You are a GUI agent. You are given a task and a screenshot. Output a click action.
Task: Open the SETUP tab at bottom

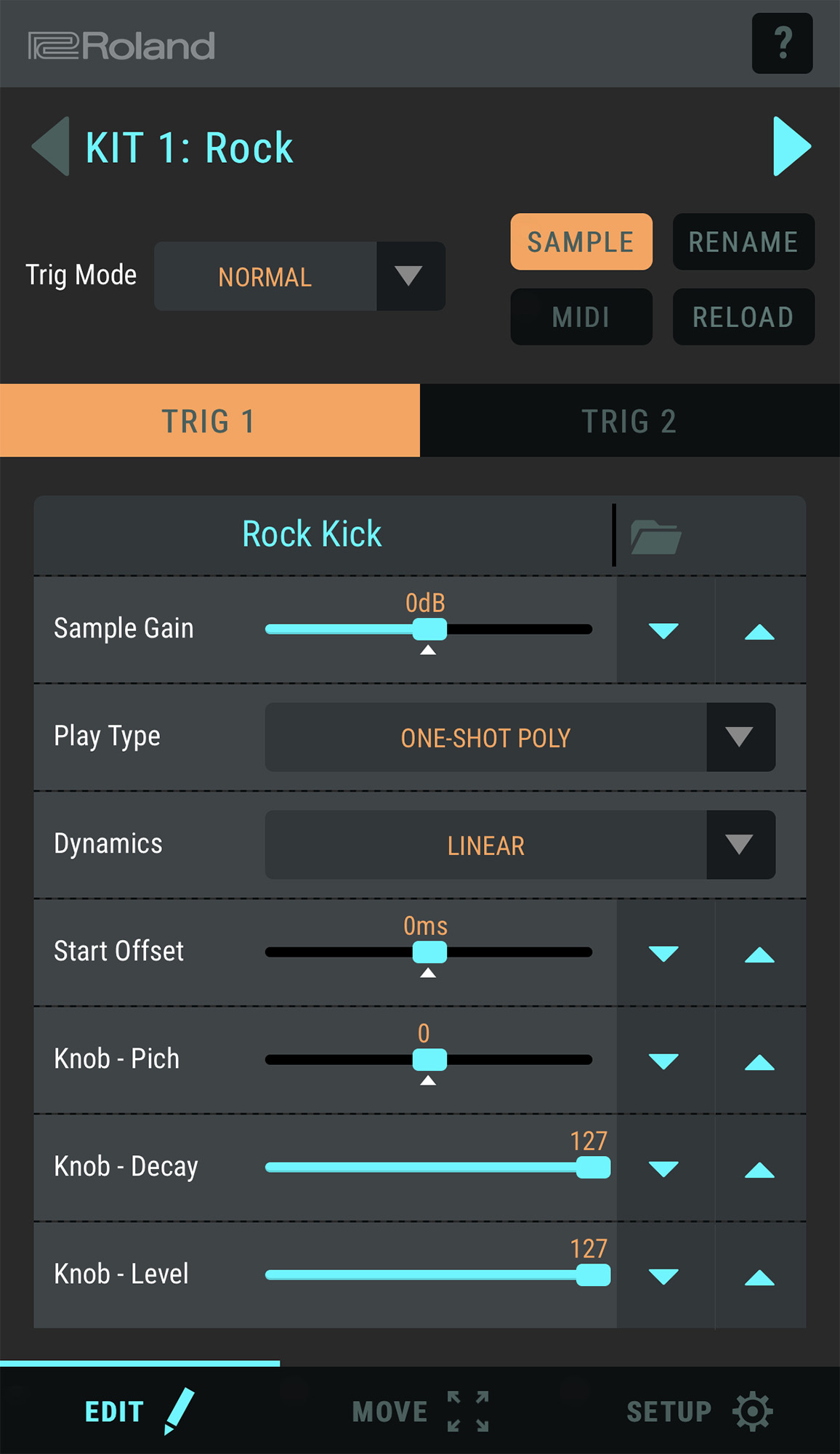coord(700,1411)
